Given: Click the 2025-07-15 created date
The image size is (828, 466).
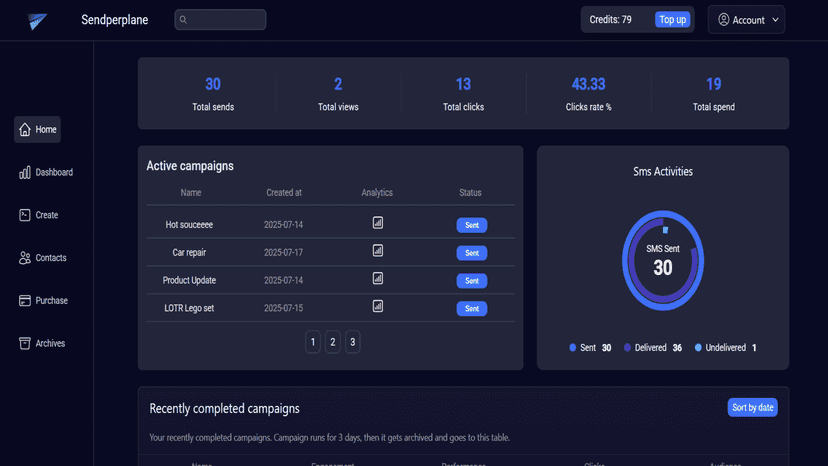Looking at the screenshot, I should pyautogui.click(x=284, y=308).
